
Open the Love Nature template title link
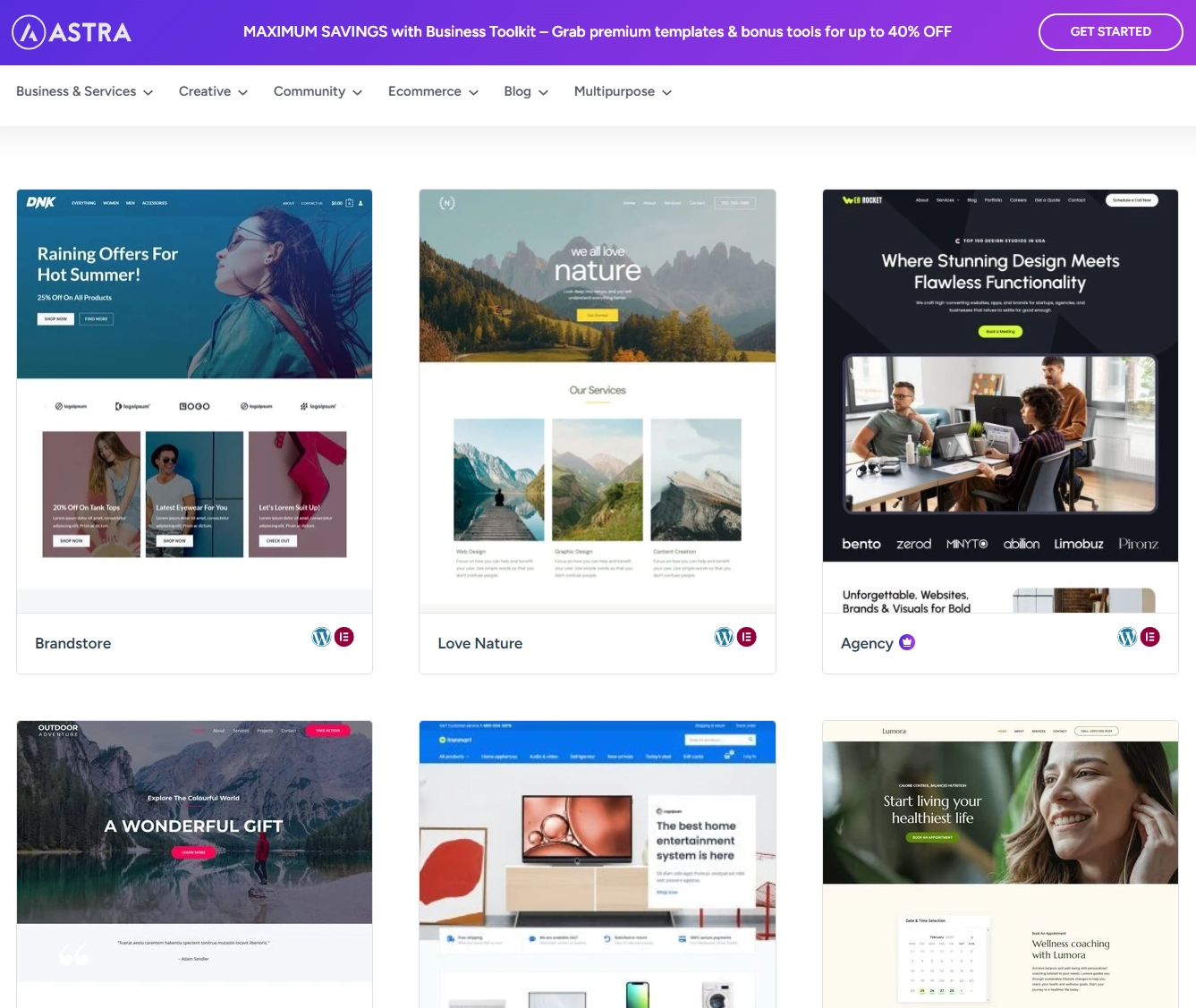point(479,643)
